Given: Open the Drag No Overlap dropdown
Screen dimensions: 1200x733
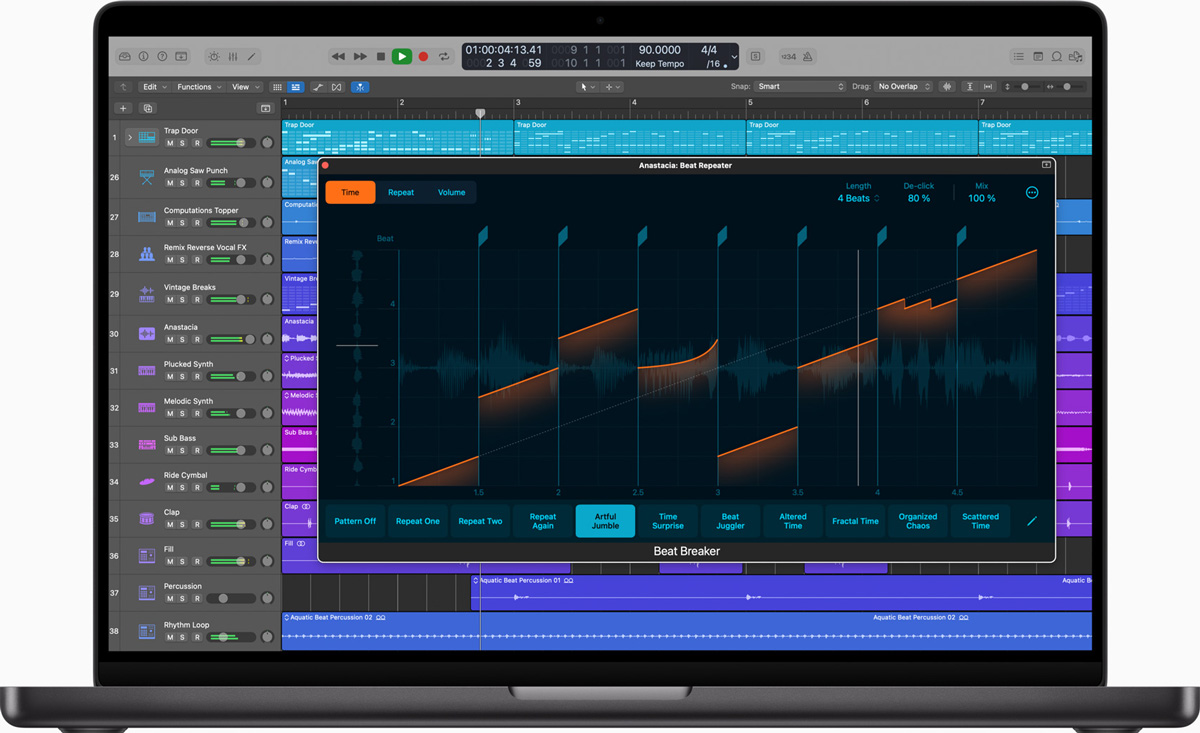Looking at the screenshot, I should [904, 87].
